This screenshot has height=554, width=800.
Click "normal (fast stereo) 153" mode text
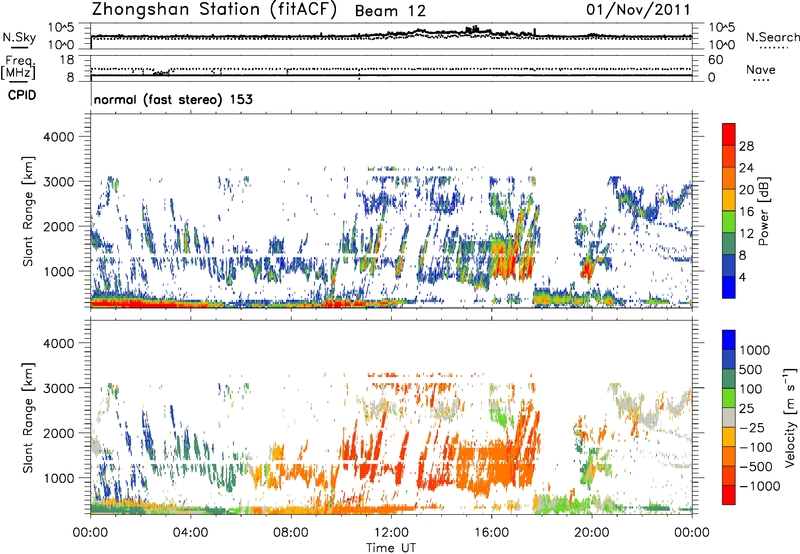[173, 100]
